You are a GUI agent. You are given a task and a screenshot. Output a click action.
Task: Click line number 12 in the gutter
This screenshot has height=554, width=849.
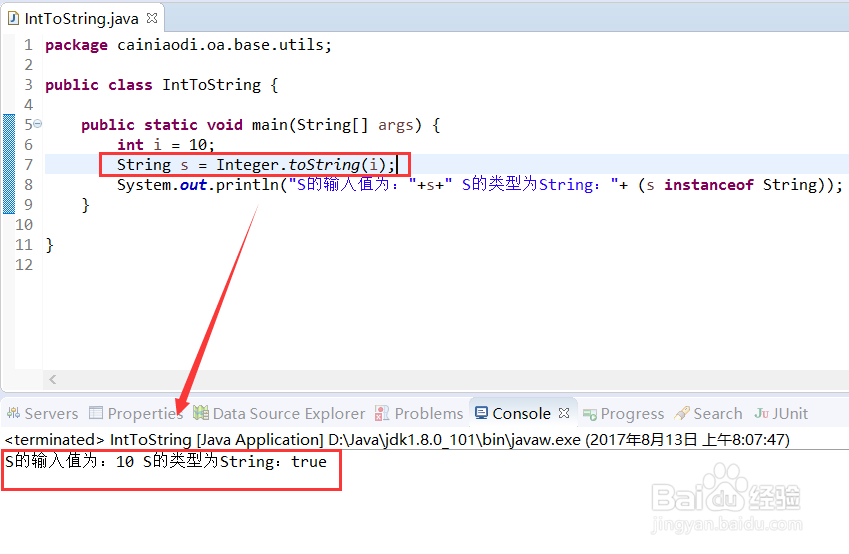(24, 265)
